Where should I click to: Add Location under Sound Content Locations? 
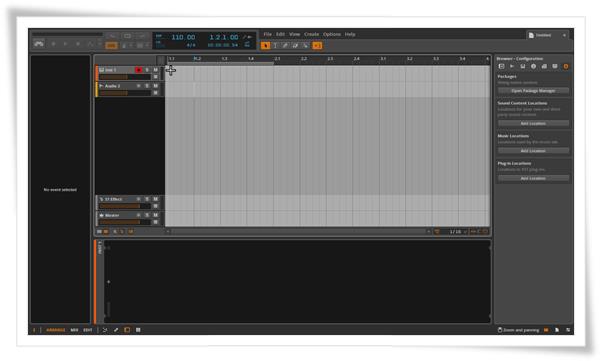pos(533,123)
